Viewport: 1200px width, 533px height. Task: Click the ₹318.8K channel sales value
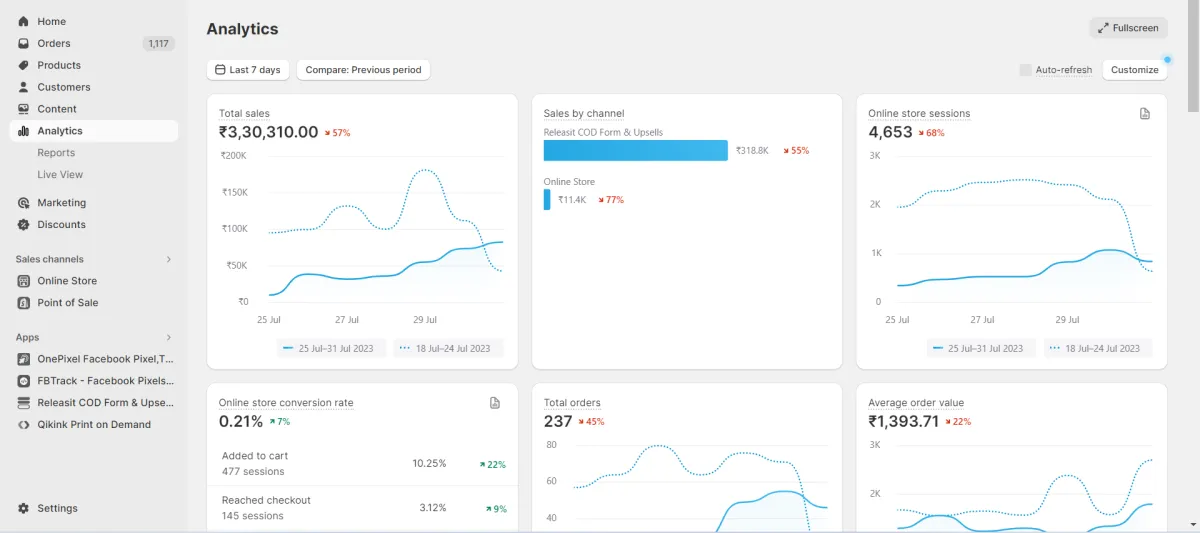point(752,151)
